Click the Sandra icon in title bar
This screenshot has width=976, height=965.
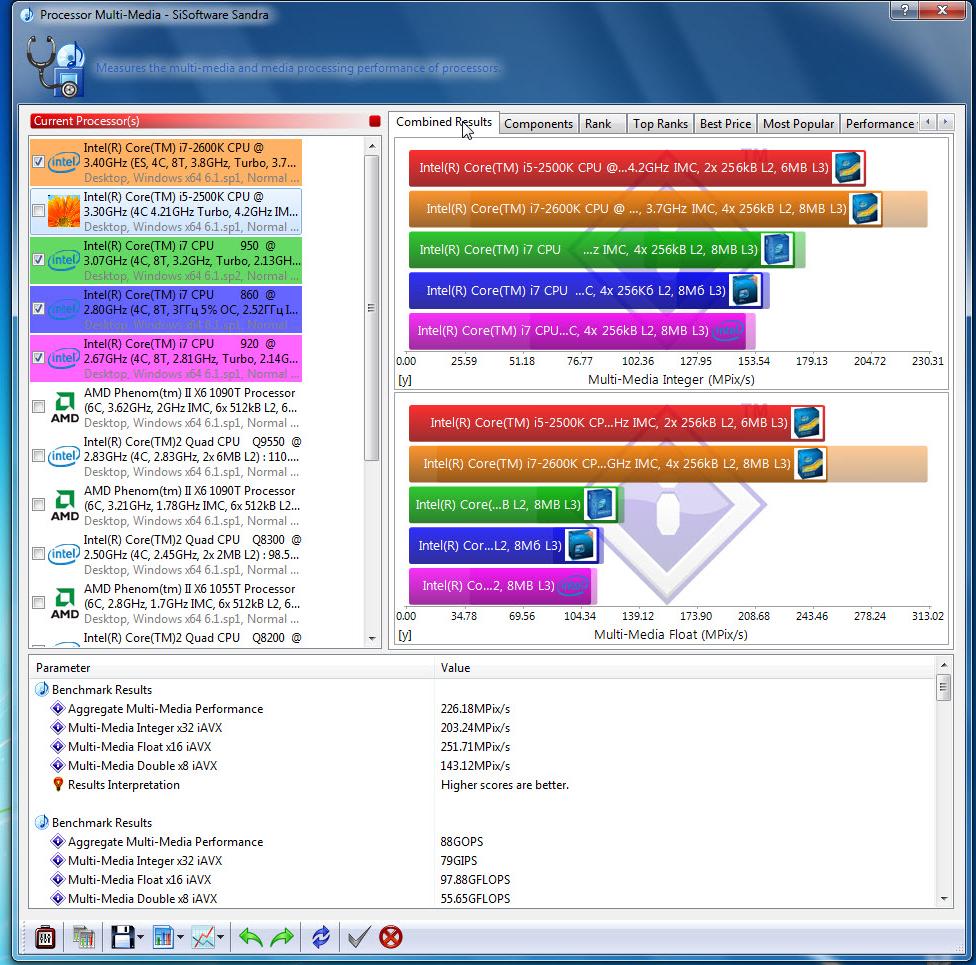27,14
